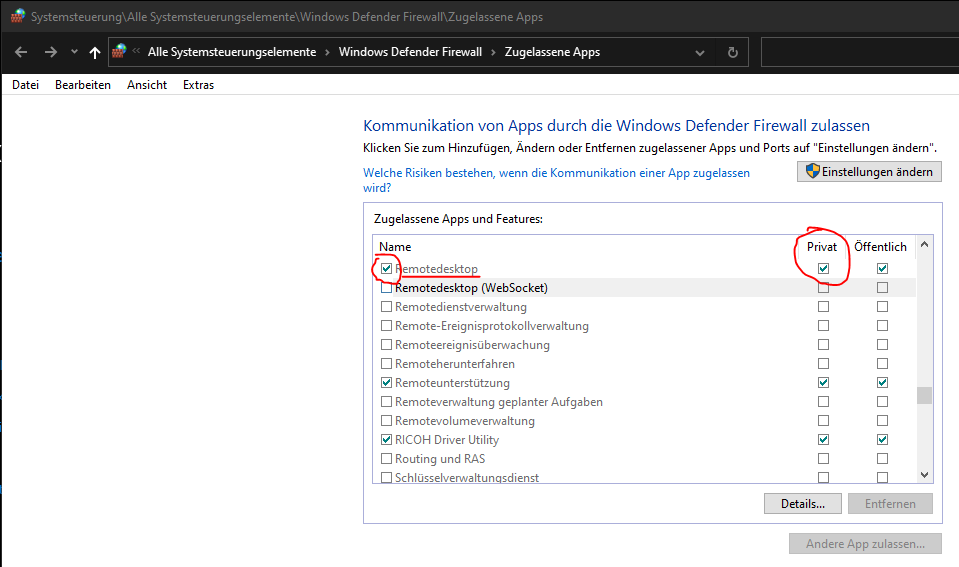Enable Remoteherunterfahren checkbox
The width and height of the screenshot is (959, 567).
coord(387,363)
